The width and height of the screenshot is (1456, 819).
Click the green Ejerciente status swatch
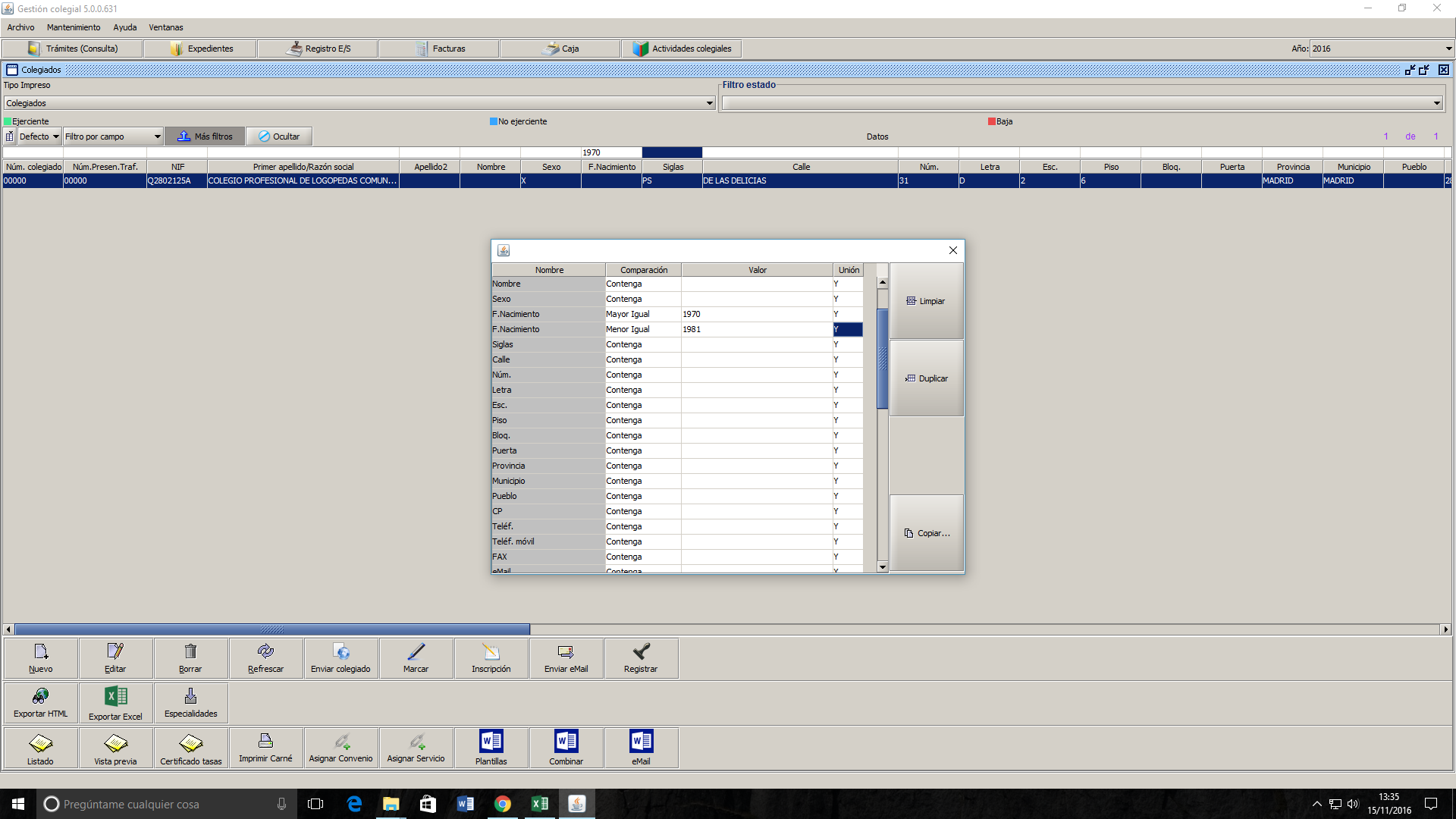click(8, 121)
